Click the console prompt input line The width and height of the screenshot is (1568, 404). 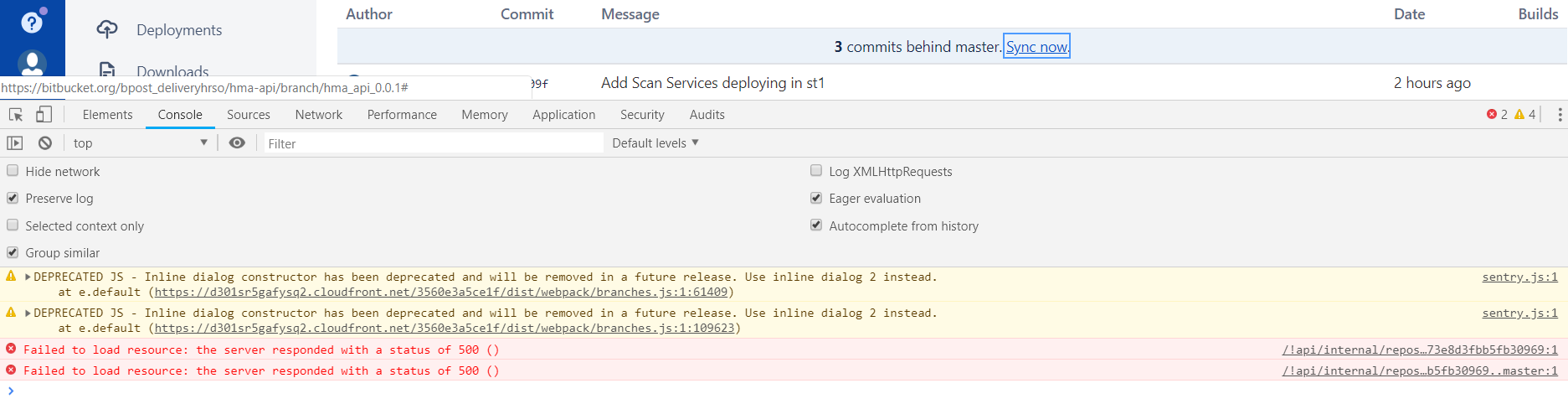pos(784,391)
